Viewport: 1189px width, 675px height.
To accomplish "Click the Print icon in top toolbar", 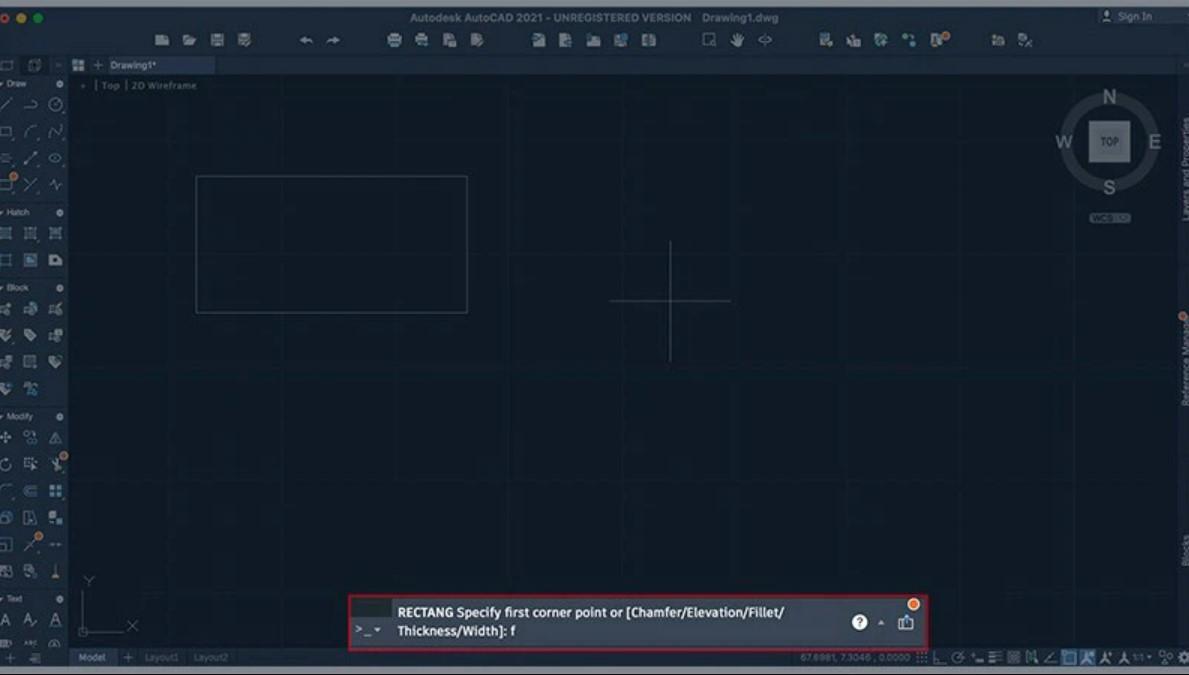I will click(394, 39).
